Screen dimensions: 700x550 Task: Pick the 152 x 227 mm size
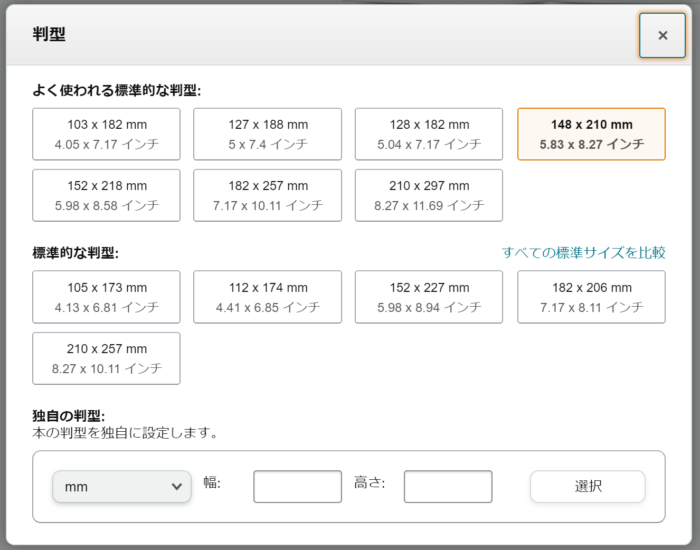click(x=429, y=297)
